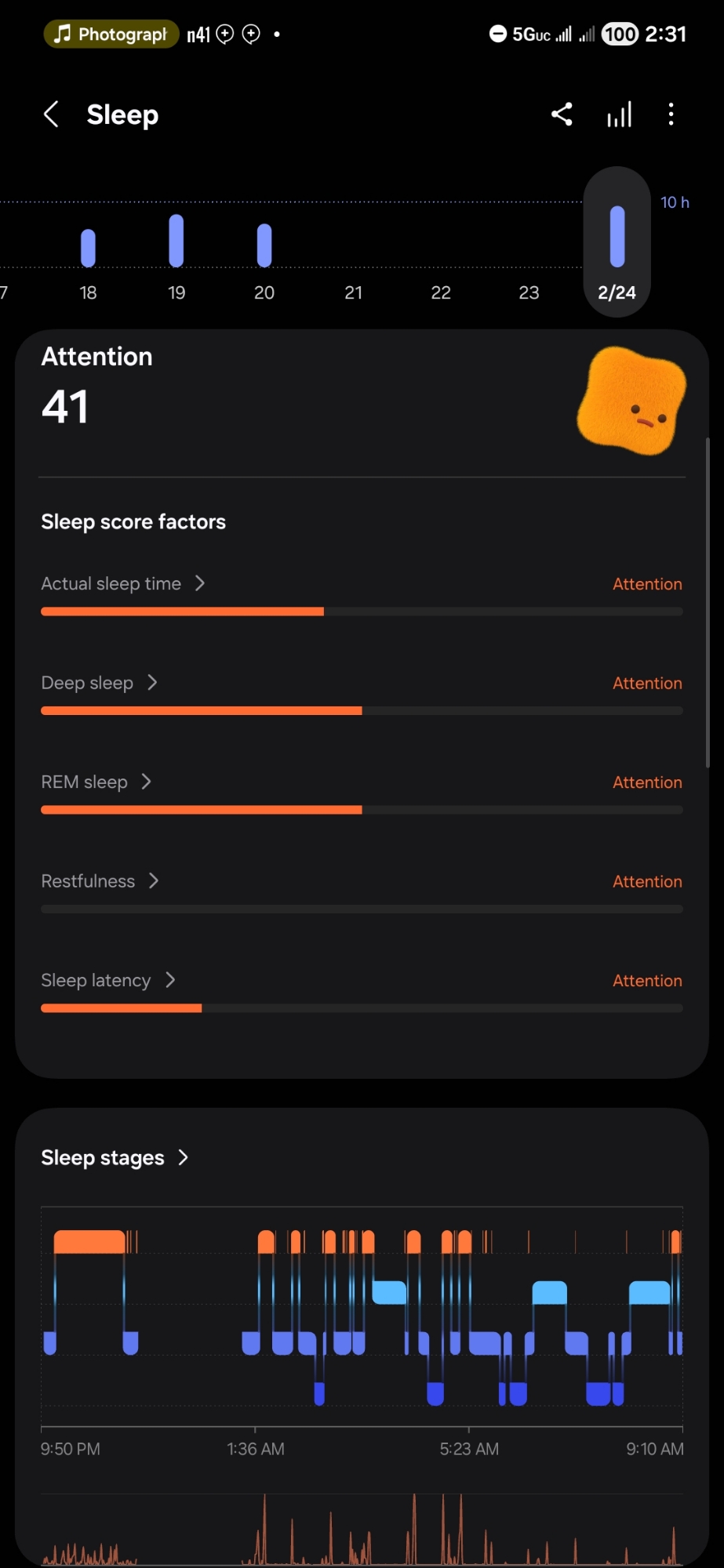The height and width of the screenshot is (1568, 724).
Task: Click the Actual sleep time progress bar
Action: (x=362, y=612)
